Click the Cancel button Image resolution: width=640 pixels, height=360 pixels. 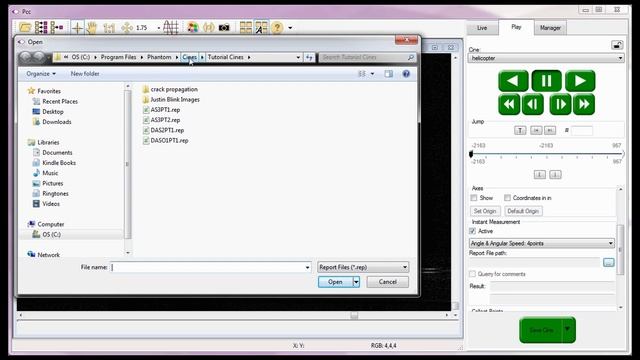tap(387, 282)
